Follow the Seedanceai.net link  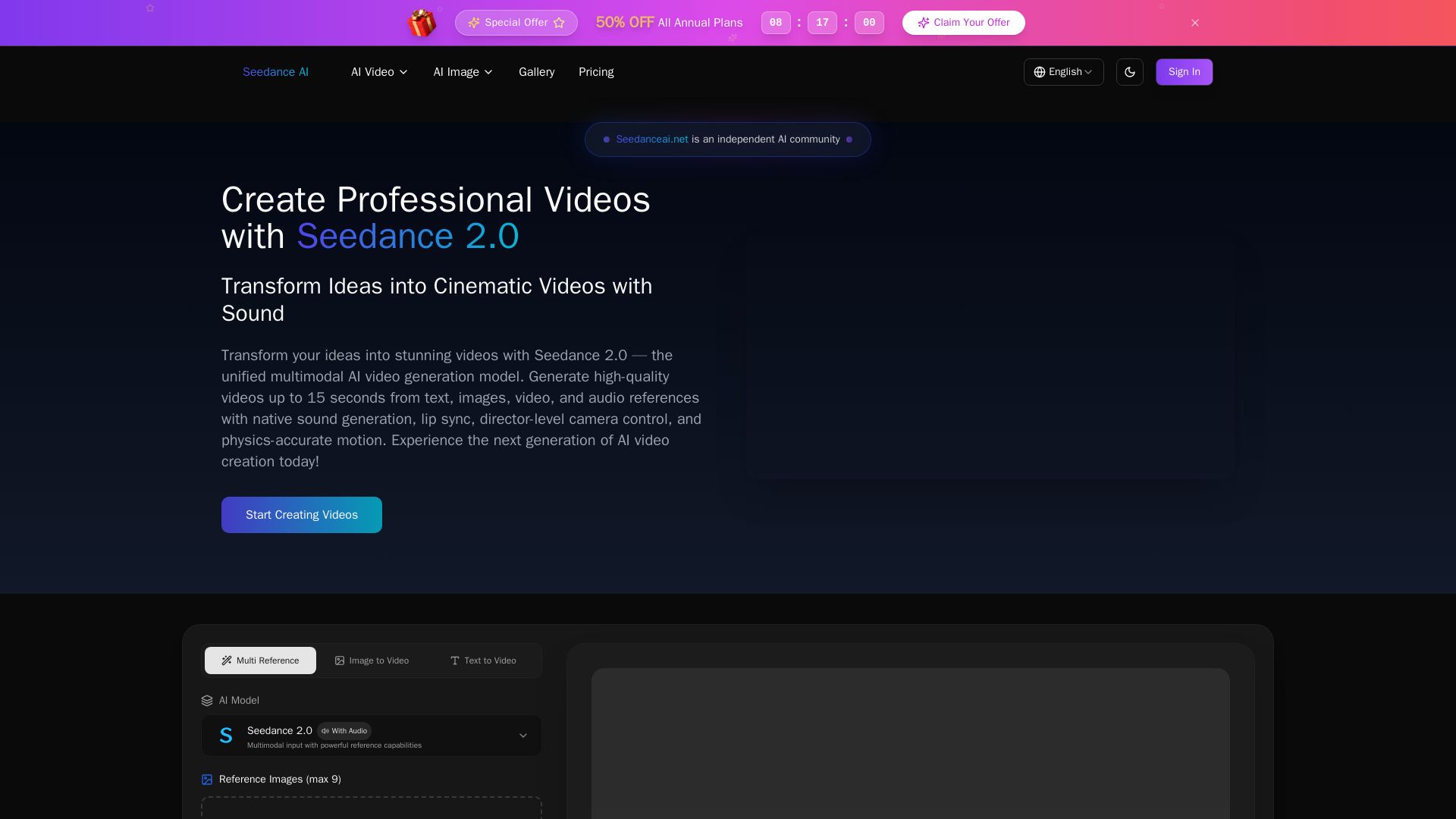point(652,140)
